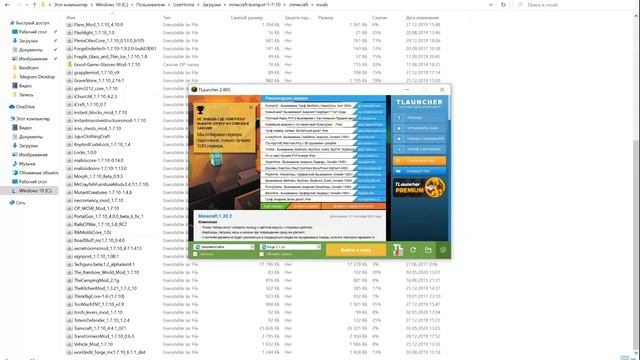The width and height of the screenshot is (640, 360).
Task: Navigate to UserHome in the breadcrumb path
Action: 184,4
